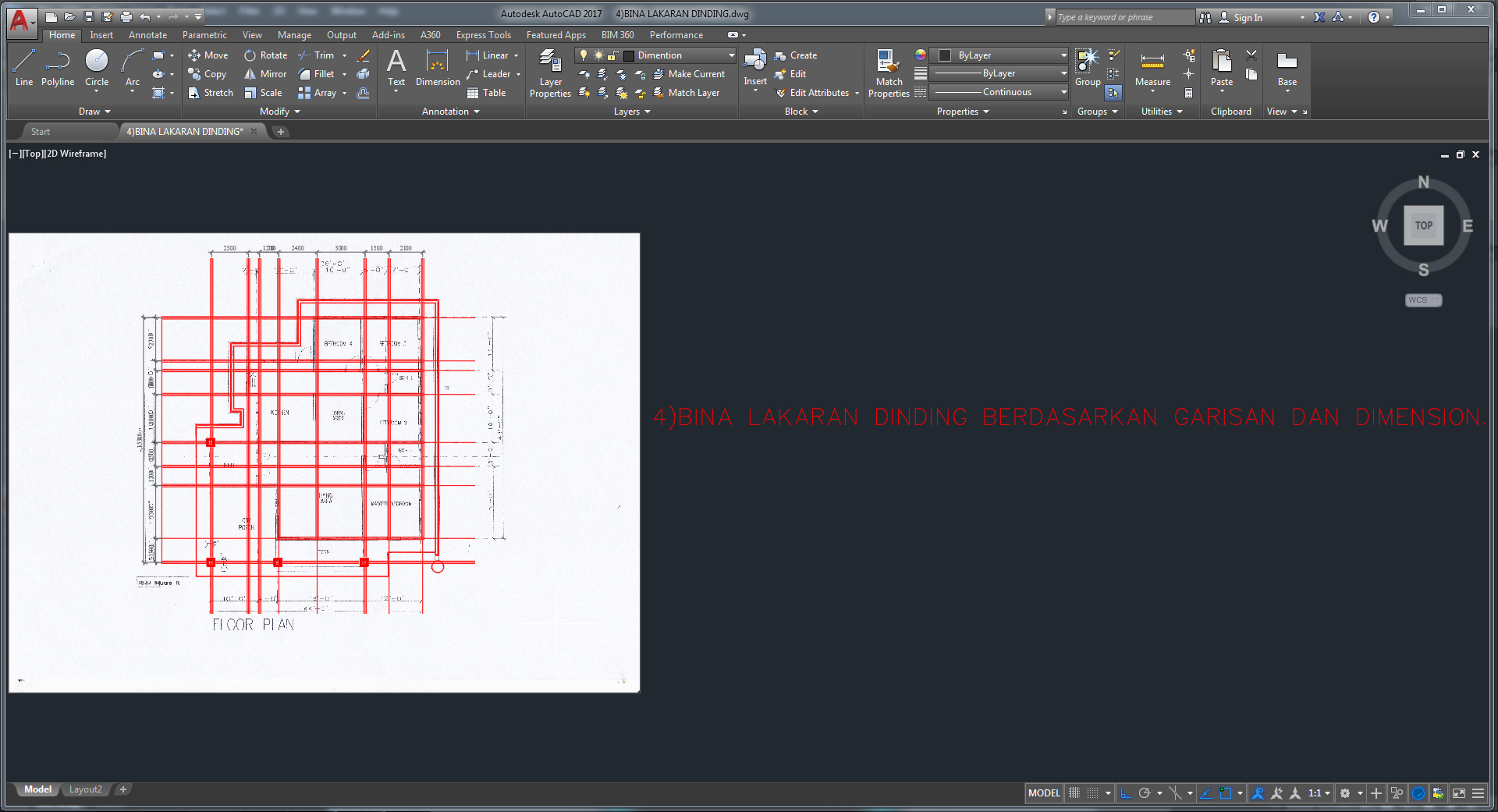
Task: Toggle Clean Screen mode in status bar
Action: 1459,793
